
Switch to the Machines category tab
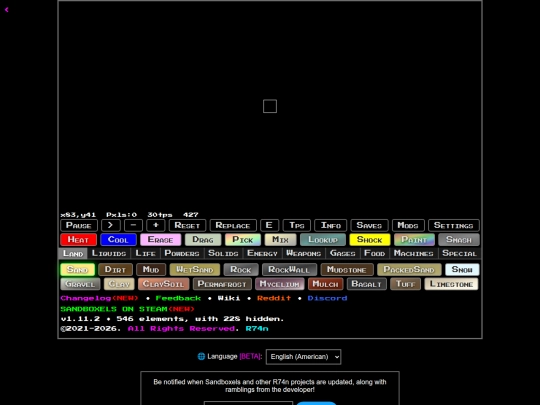[x=414, y=253]
